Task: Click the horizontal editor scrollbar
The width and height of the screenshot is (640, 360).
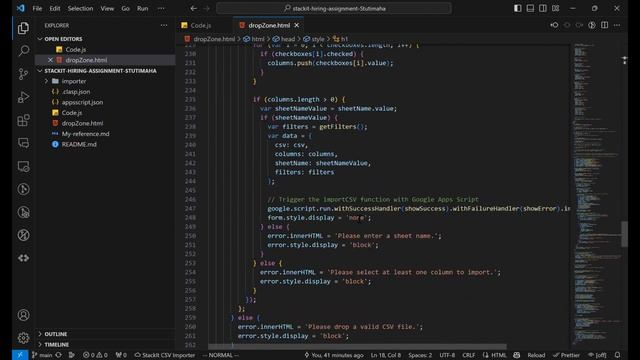Action: (357, 347)
